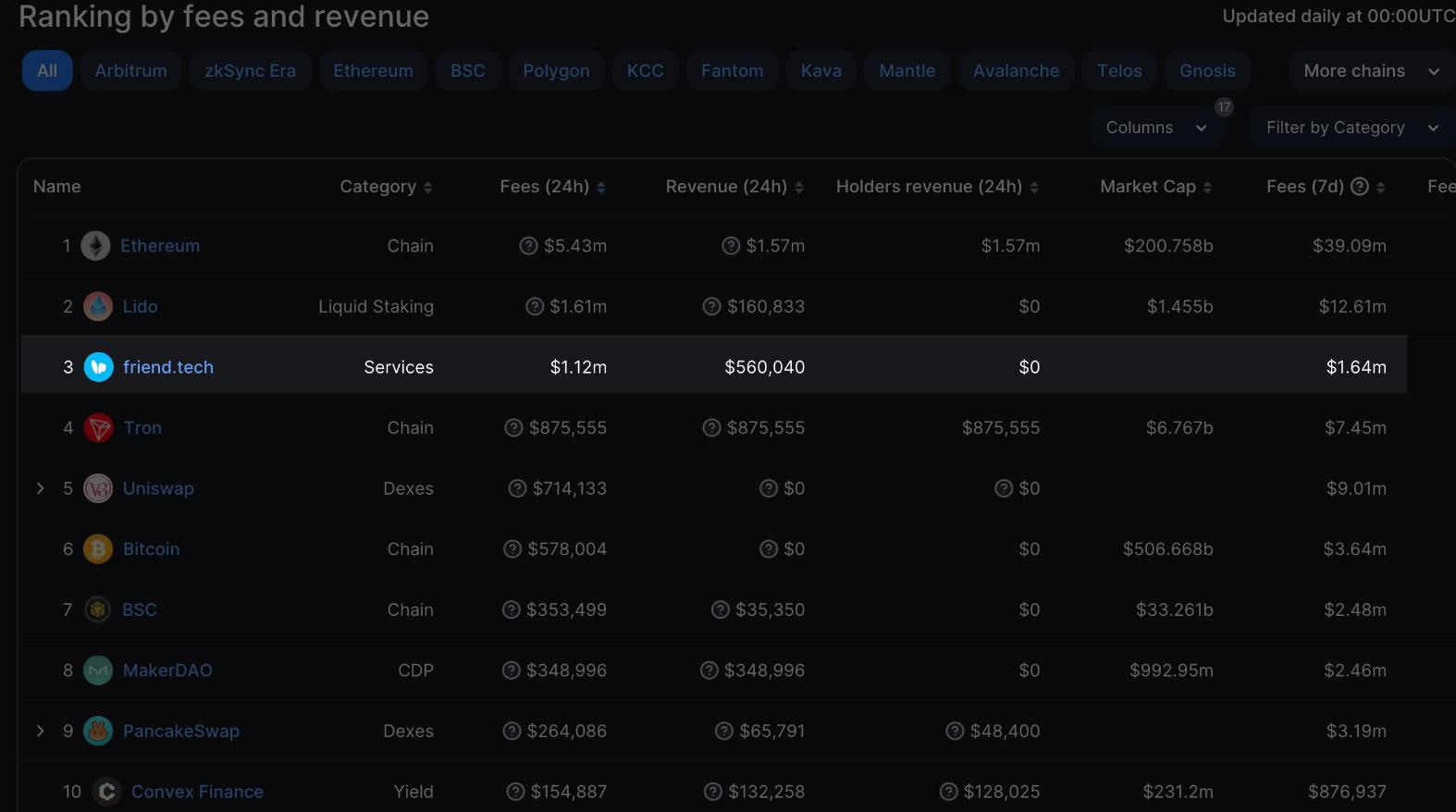
Task: Open the More chains dropdown
Action: [x=1371, y=71]
